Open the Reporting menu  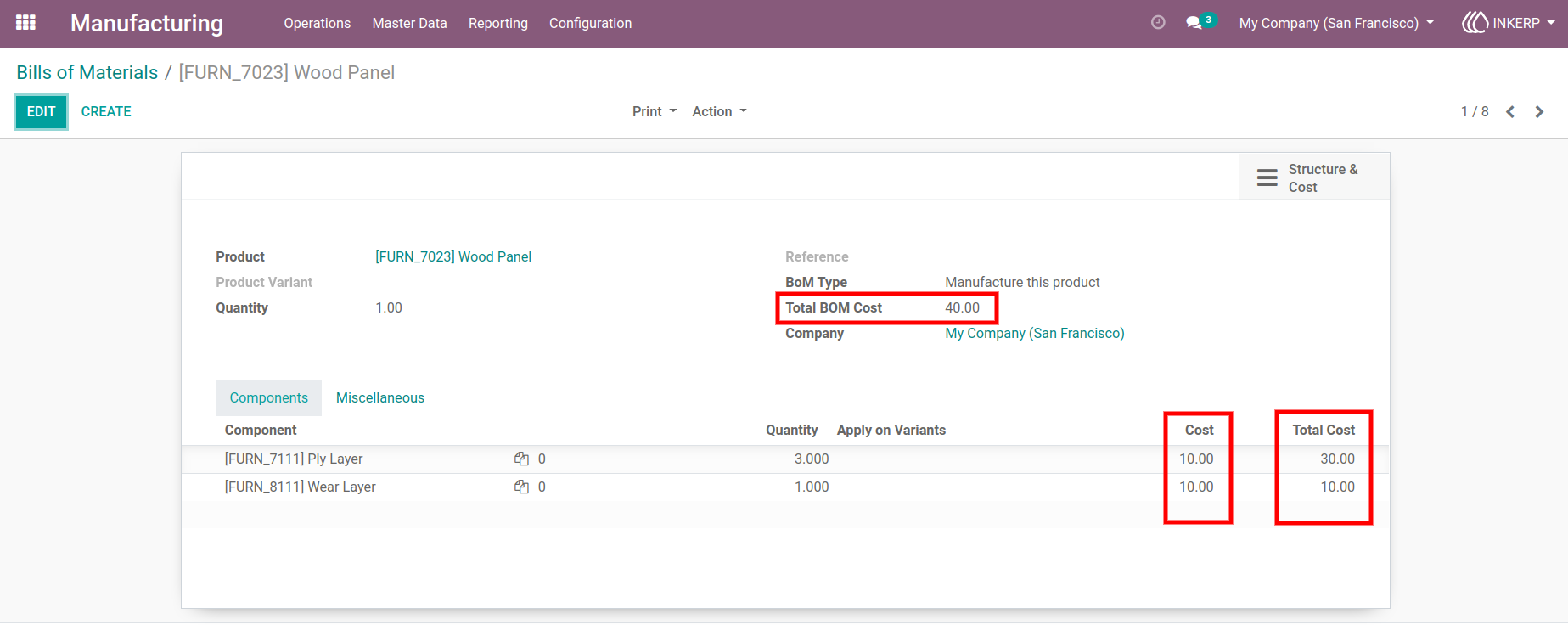tap(498, 23)
